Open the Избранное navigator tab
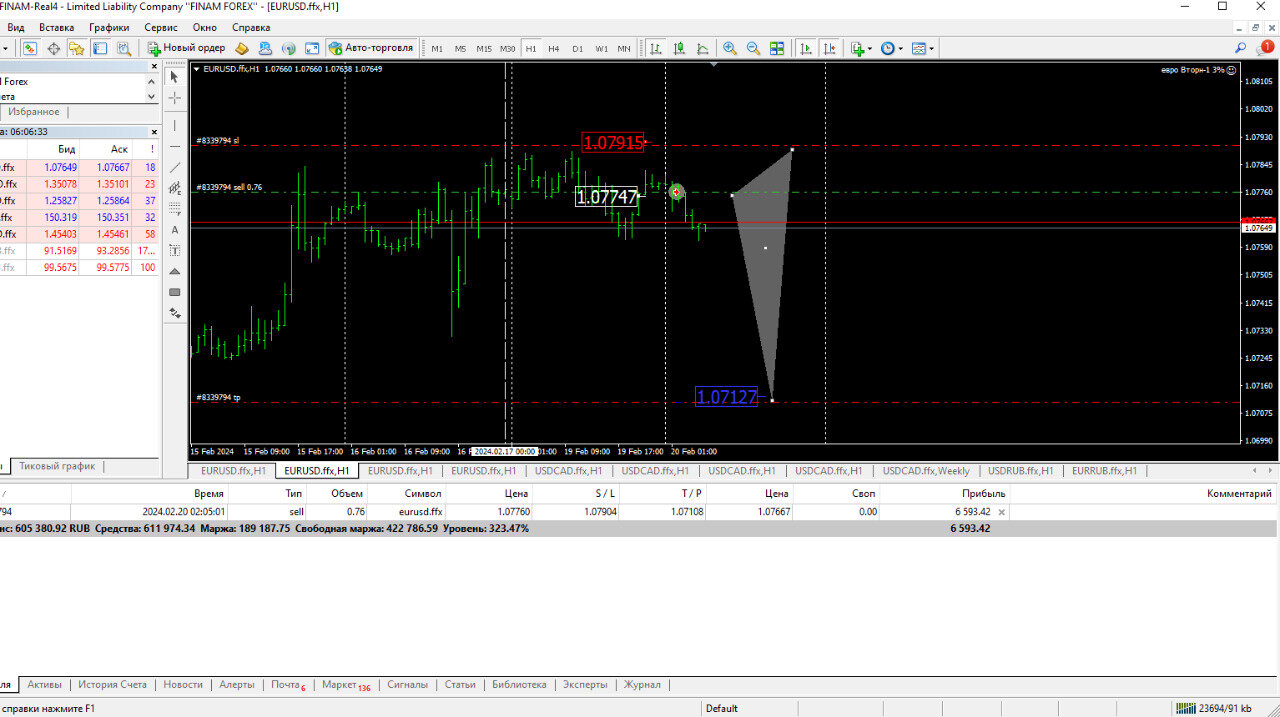The width and height of the screenshot is (1280, 717). coord(33,112)
